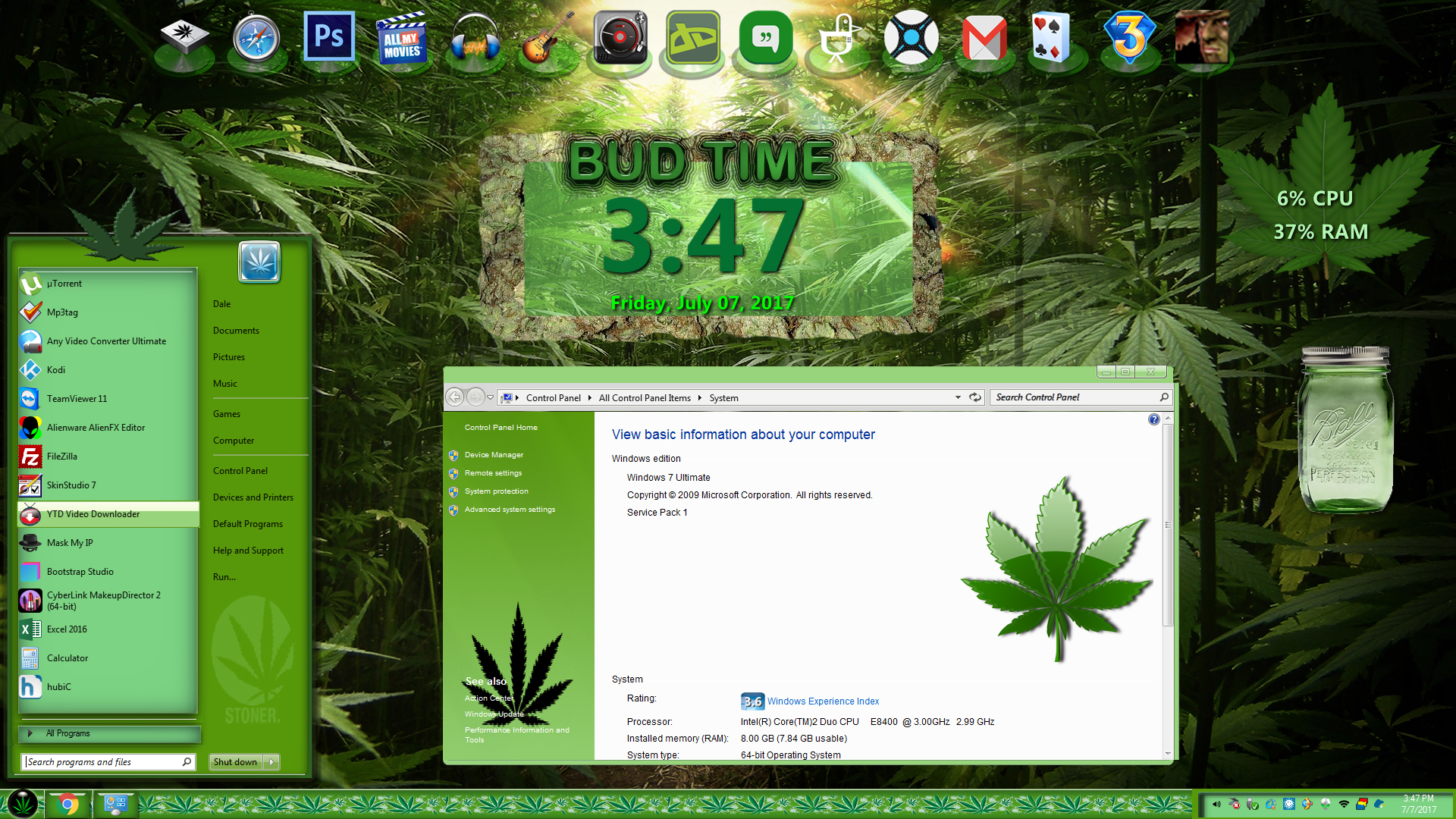The width and height of the screenshot is (1456, 819).
Task: Click the Search programs and files field
Action: click(108, 762)
